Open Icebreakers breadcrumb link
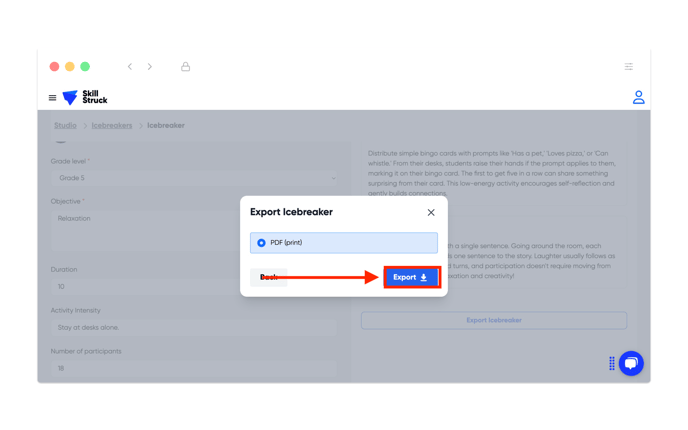This screenshot has height=430, width=688. 112,125
